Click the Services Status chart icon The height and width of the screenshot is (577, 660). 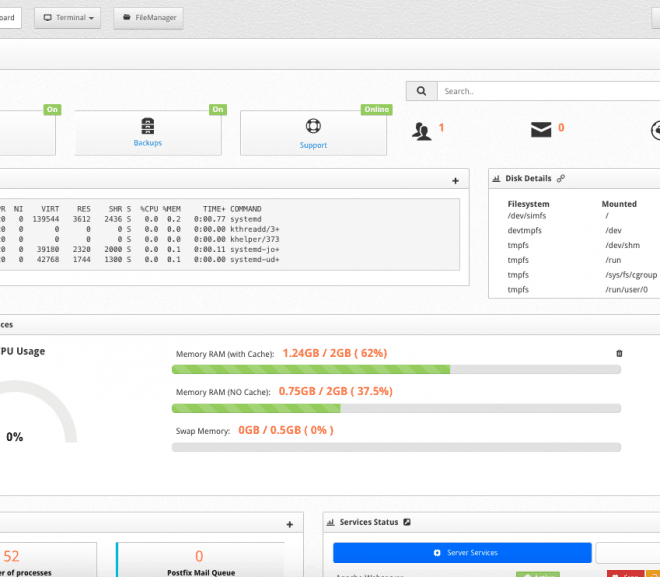point(330,522)
